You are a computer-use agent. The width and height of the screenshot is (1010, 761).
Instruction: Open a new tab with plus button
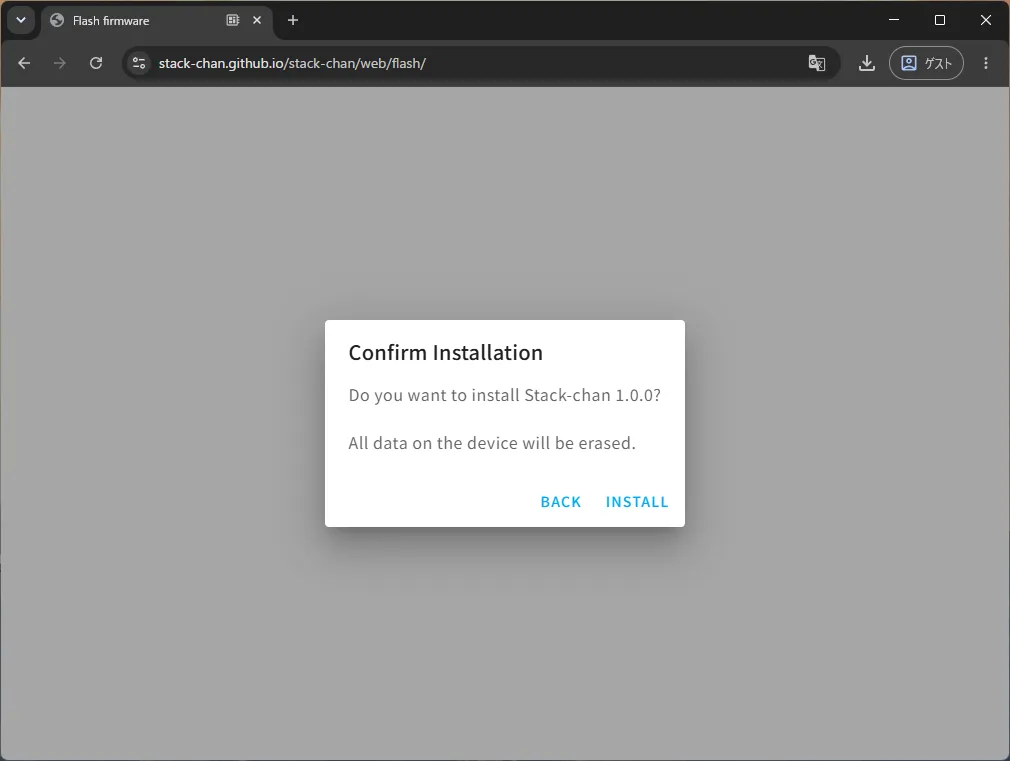tap(292, 21)
